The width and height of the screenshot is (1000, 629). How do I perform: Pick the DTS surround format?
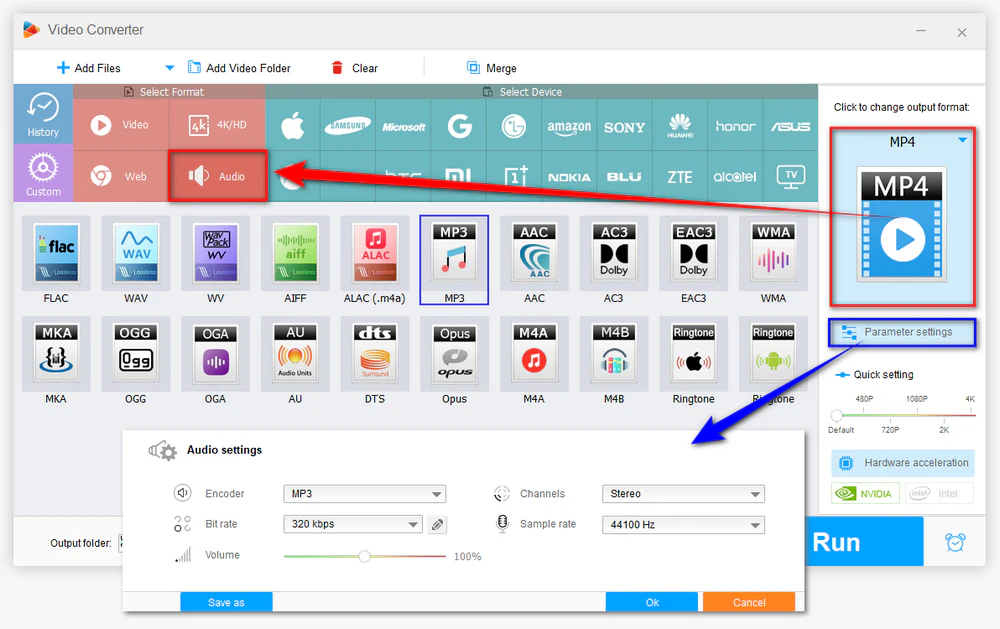[x=375, y=354]
